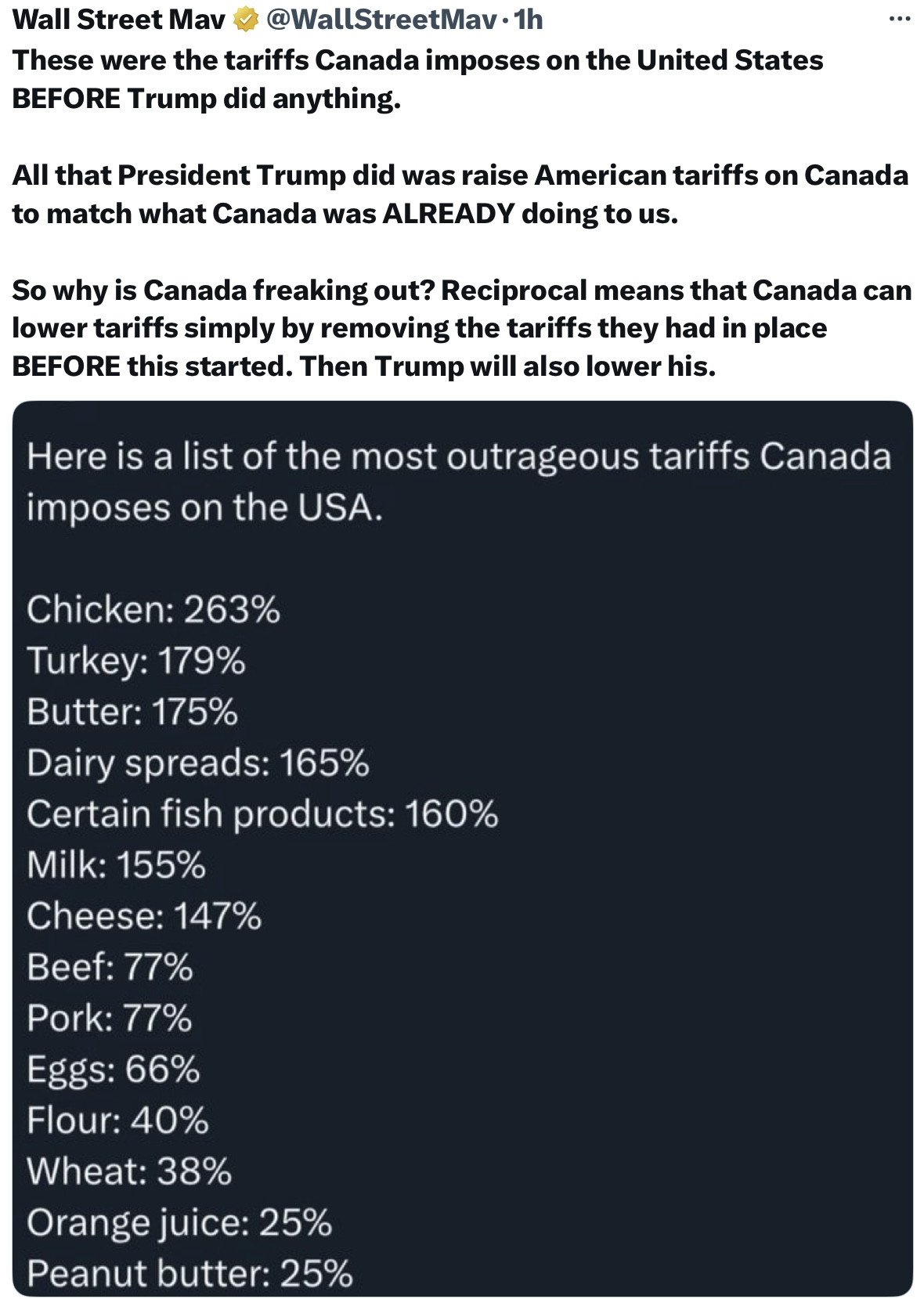This screenshot has height=1299, width=924.
Task: Click the "Dairy spreads: 165%" line
Action: [198, 763]
